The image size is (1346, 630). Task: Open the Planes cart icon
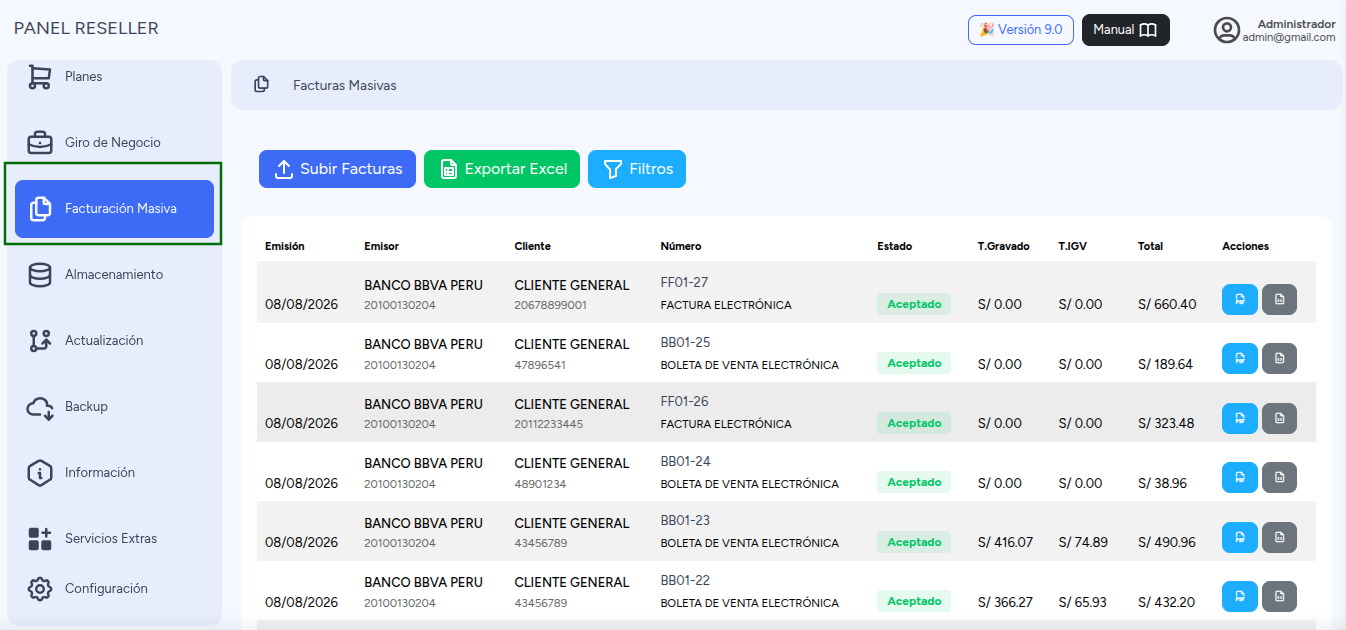39,77
